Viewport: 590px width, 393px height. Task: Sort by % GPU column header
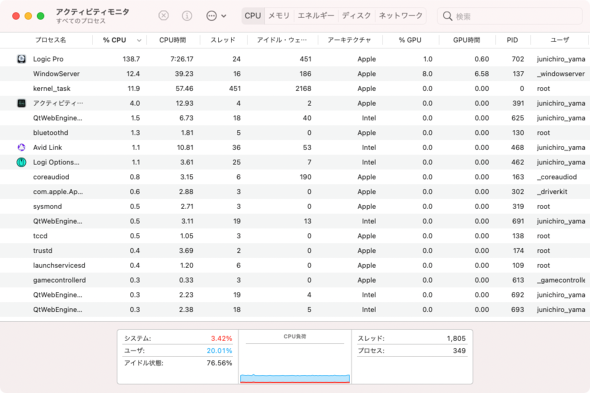[x=410, y=40]
